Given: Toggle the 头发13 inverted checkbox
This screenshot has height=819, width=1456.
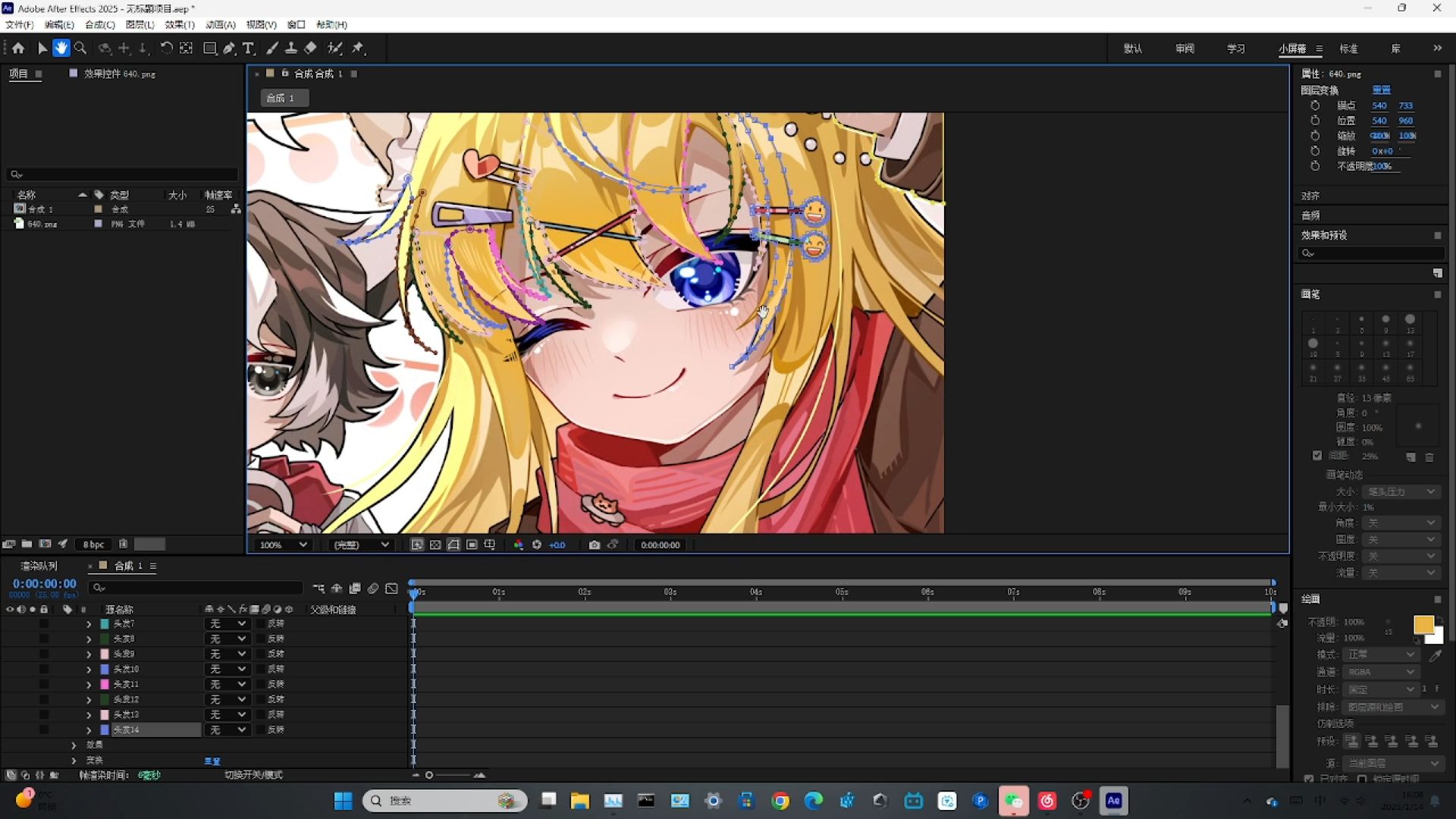Looking at the screenshot, I should (261, 714).
